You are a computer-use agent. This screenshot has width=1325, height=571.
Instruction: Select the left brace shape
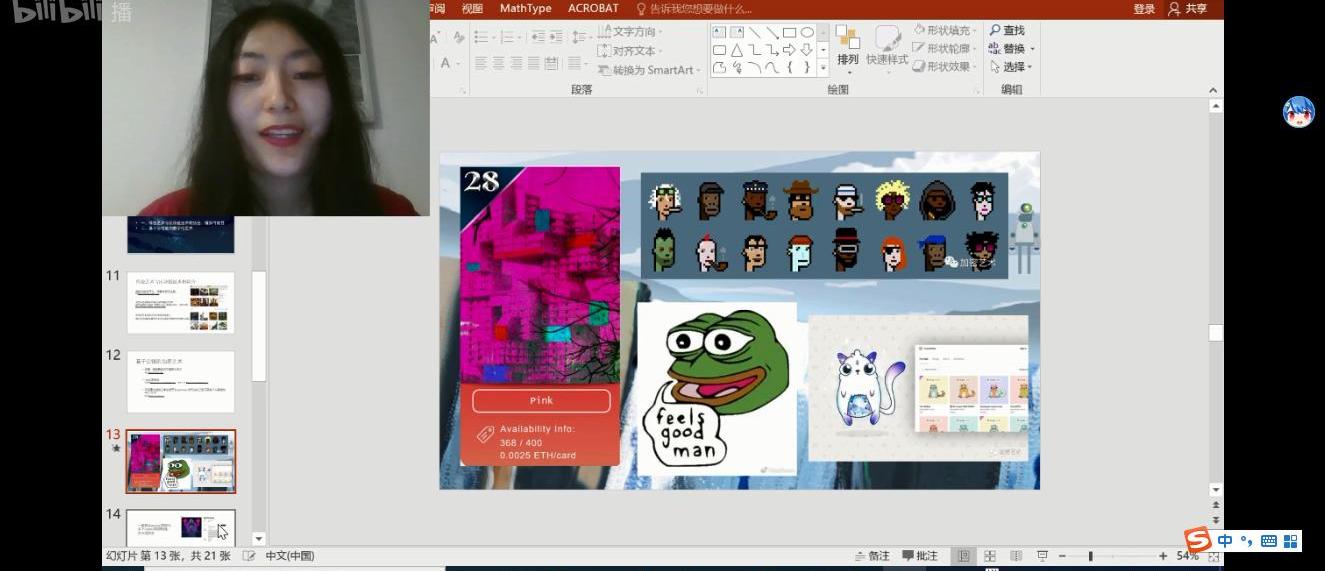pos(789,67)
